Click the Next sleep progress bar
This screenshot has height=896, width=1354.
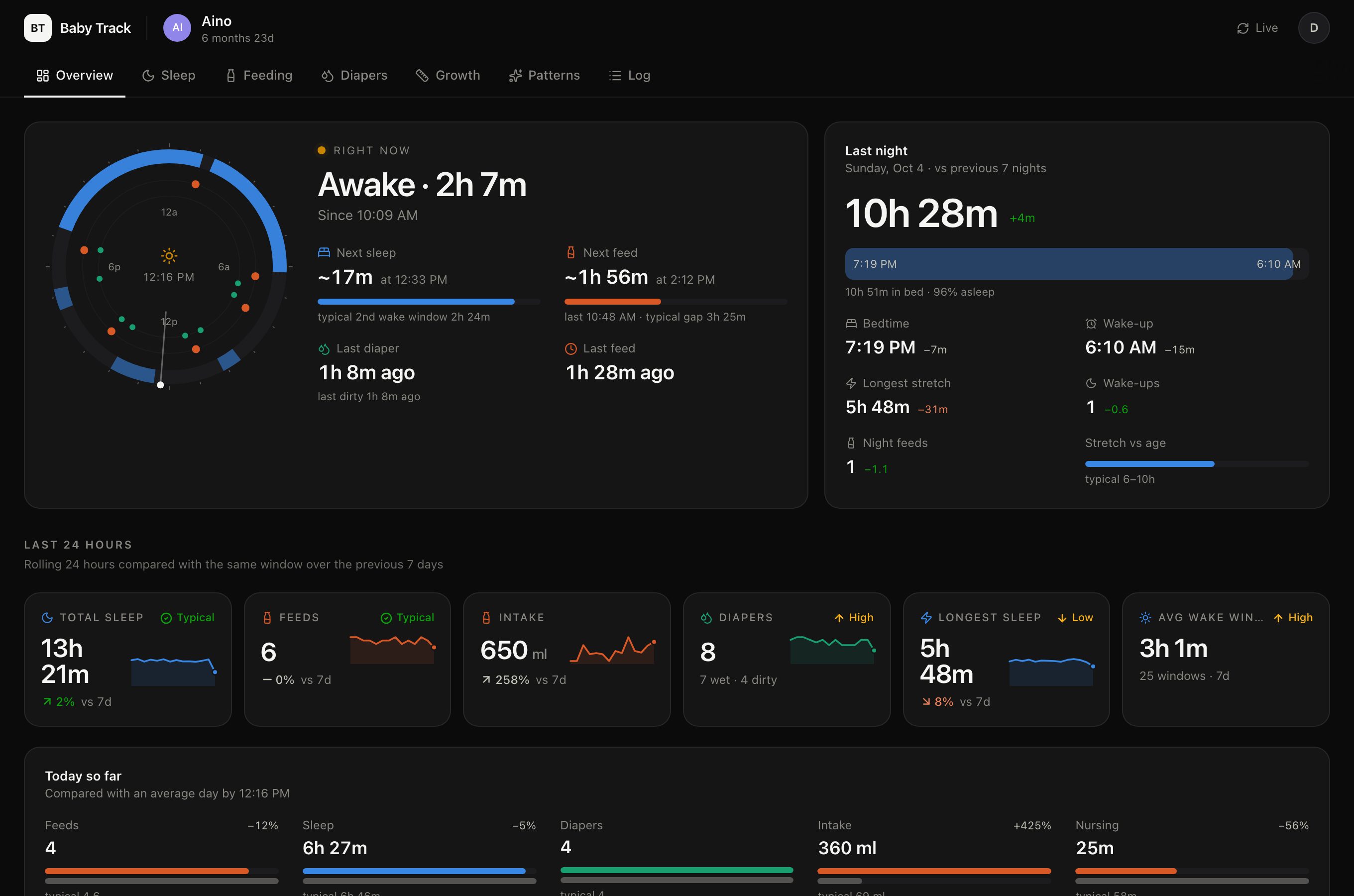[429, 302]
